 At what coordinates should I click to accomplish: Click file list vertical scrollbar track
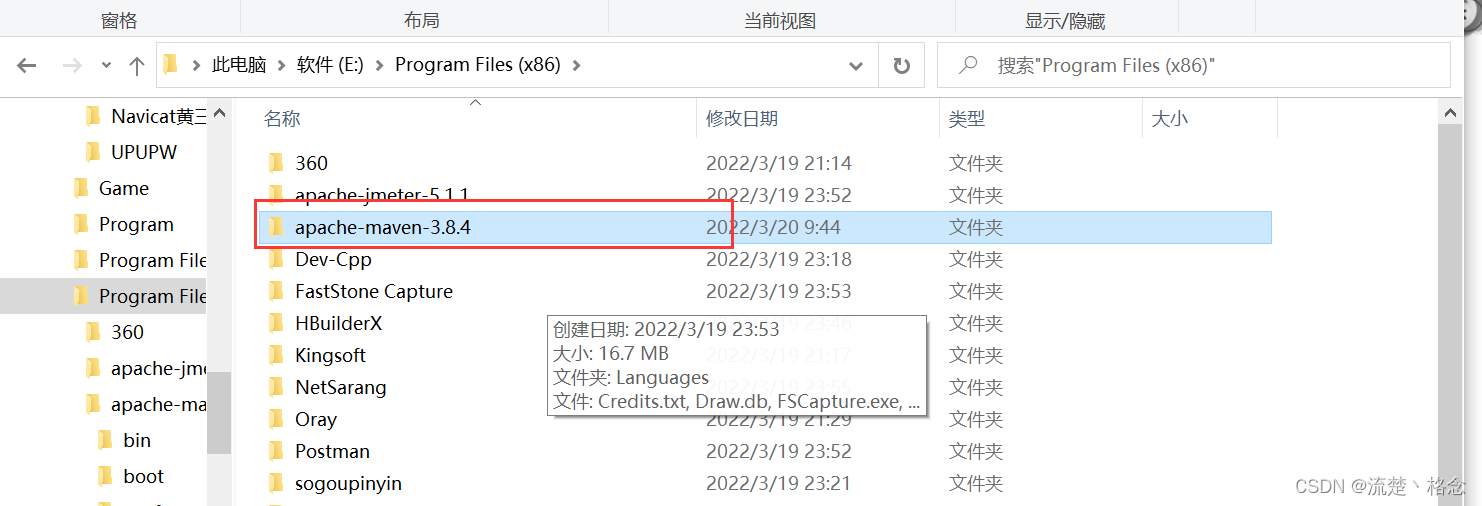1450,315
